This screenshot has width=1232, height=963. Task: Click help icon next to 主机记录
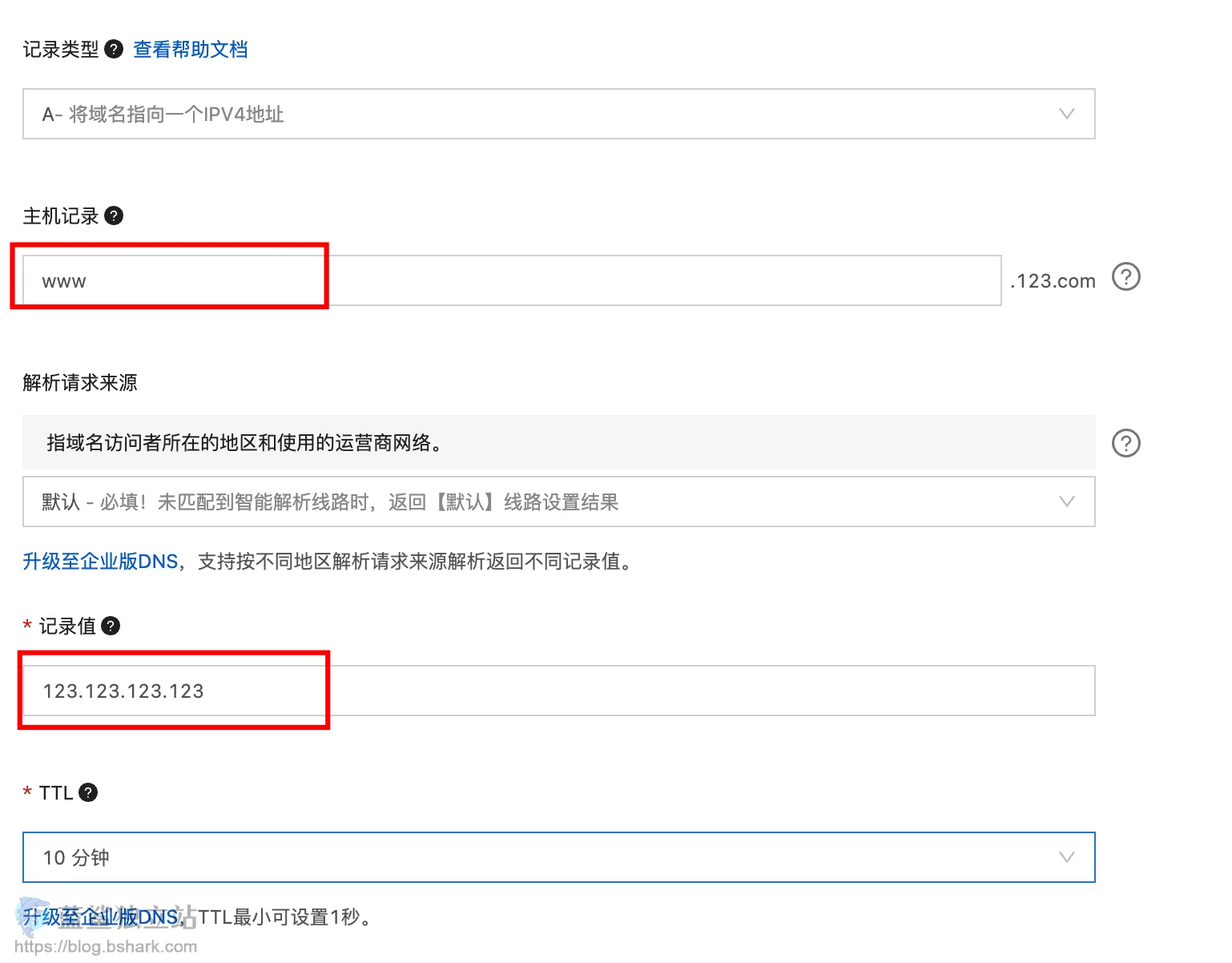click(114, 216)
